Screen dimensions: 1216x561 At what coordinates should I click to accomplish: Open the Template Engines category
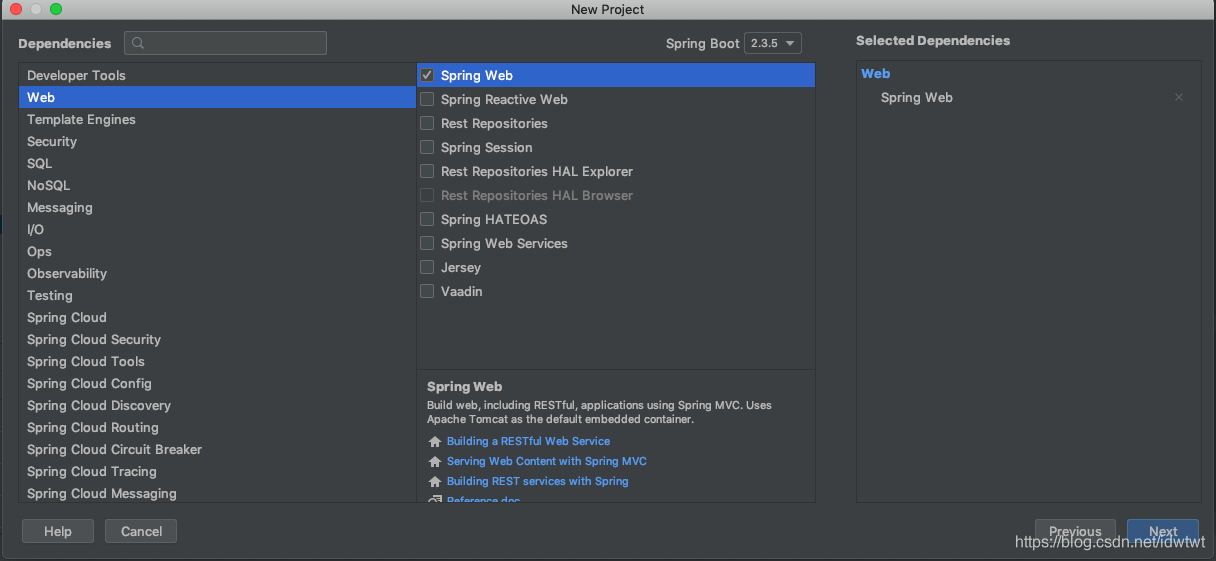coord(217,119)
